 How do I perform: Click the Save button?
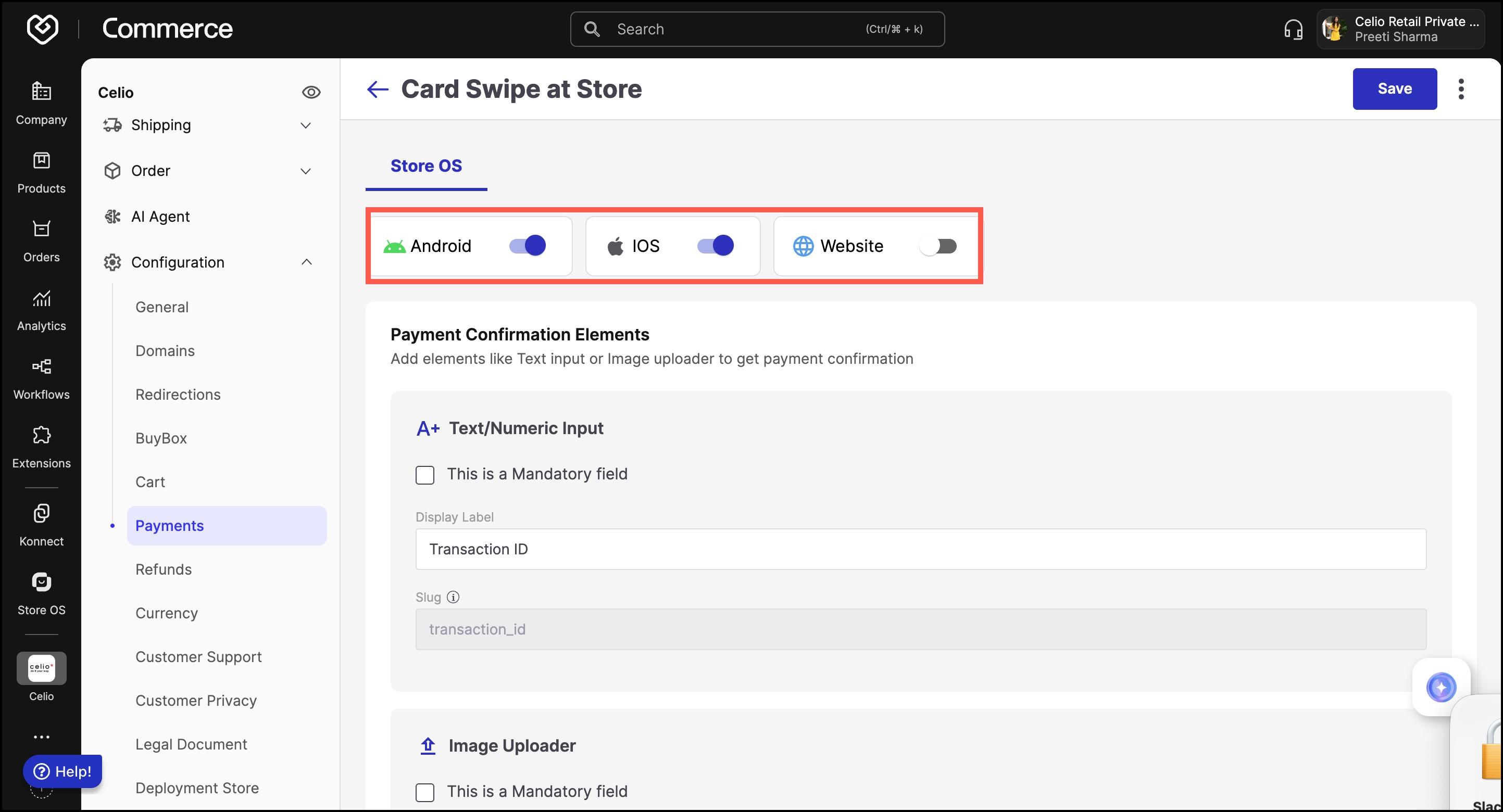click(1395, 88)
